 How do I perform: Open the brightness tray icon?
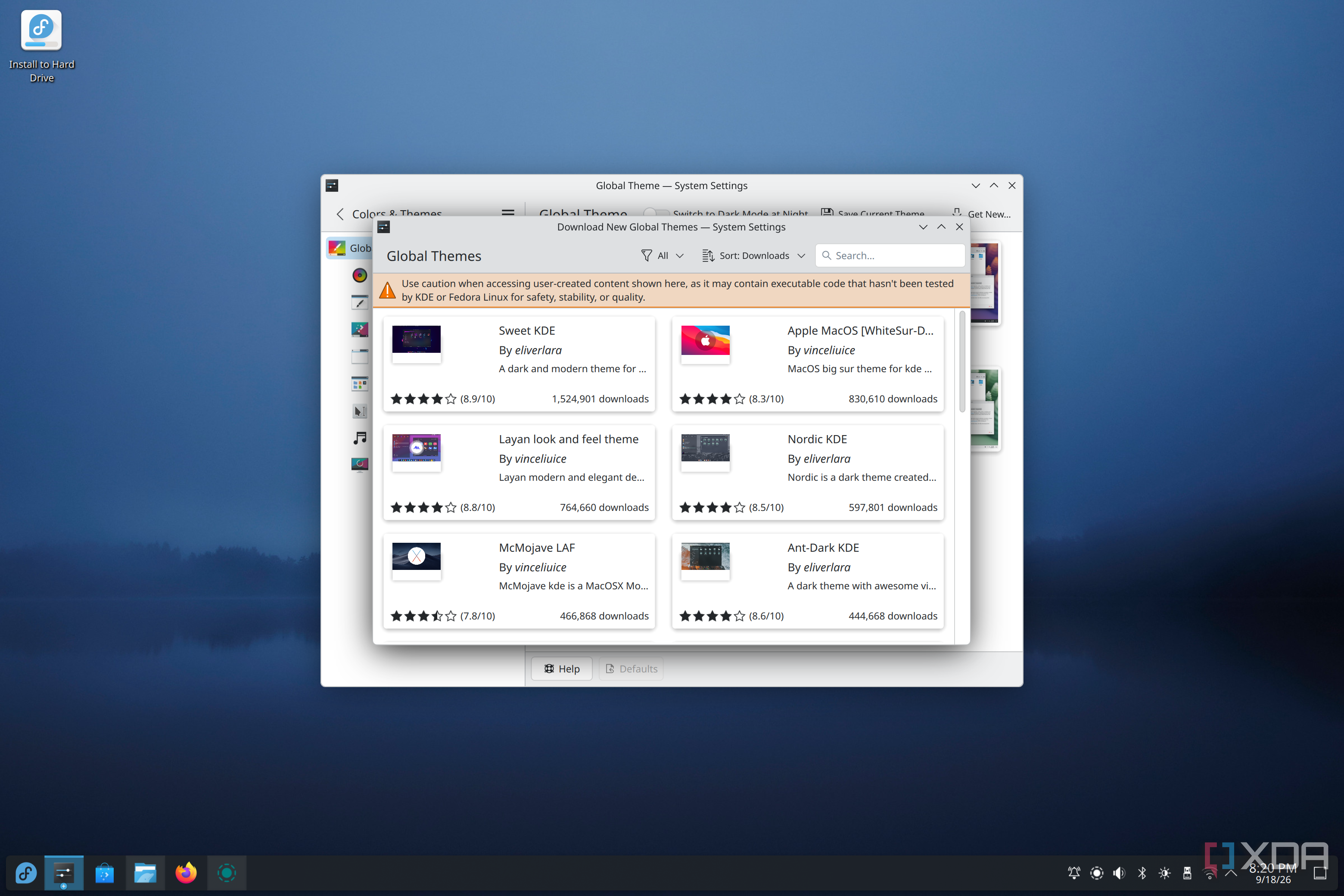(x=1164, y=873)
